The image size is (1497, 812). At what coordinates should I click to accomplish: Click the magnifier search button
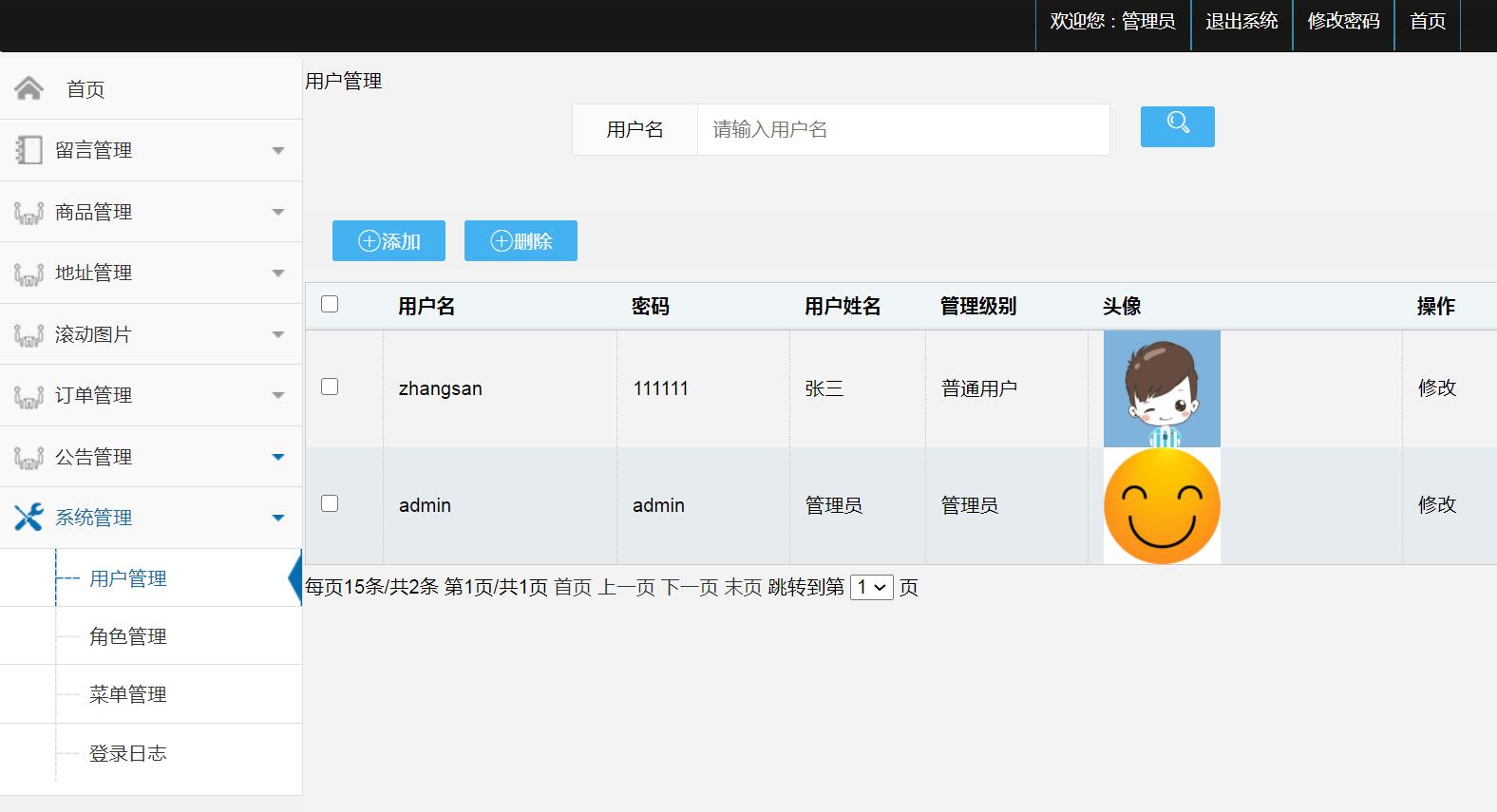pyautogui.click(x=1177, y=126)
